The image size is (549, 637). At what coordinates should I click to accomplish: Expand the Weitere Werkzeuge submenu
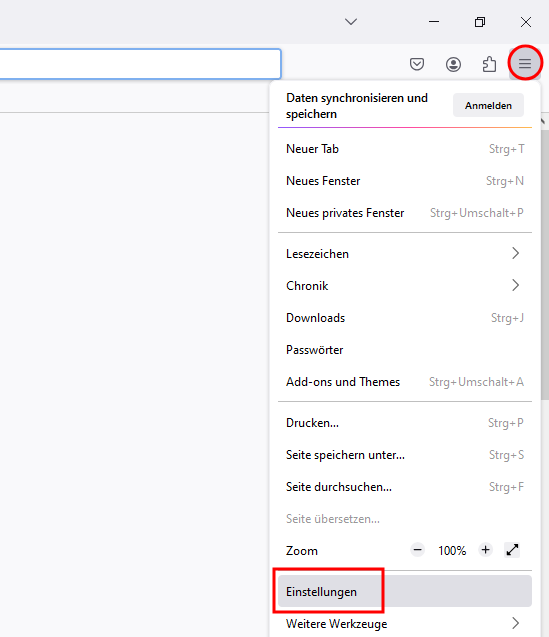[405, 623]
